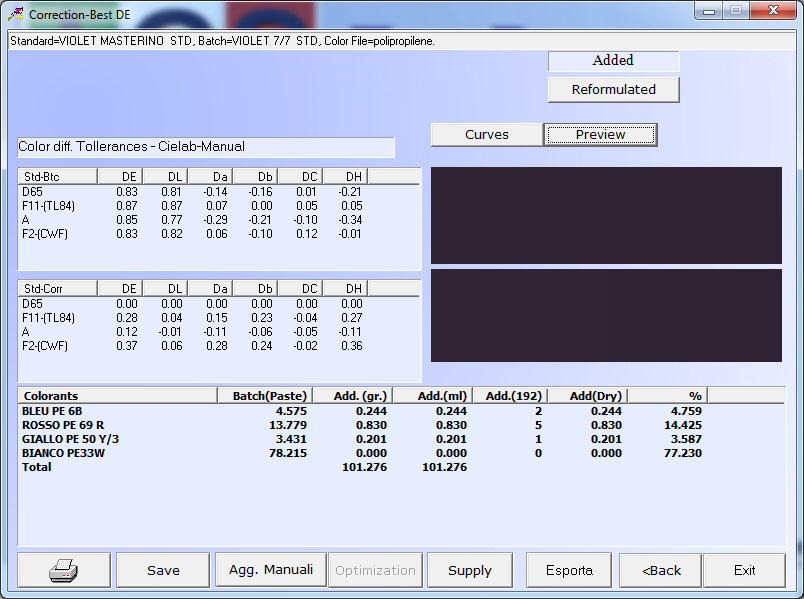Click the Batch(Paste) column header
804x599 pixels.
click(265, 396)
